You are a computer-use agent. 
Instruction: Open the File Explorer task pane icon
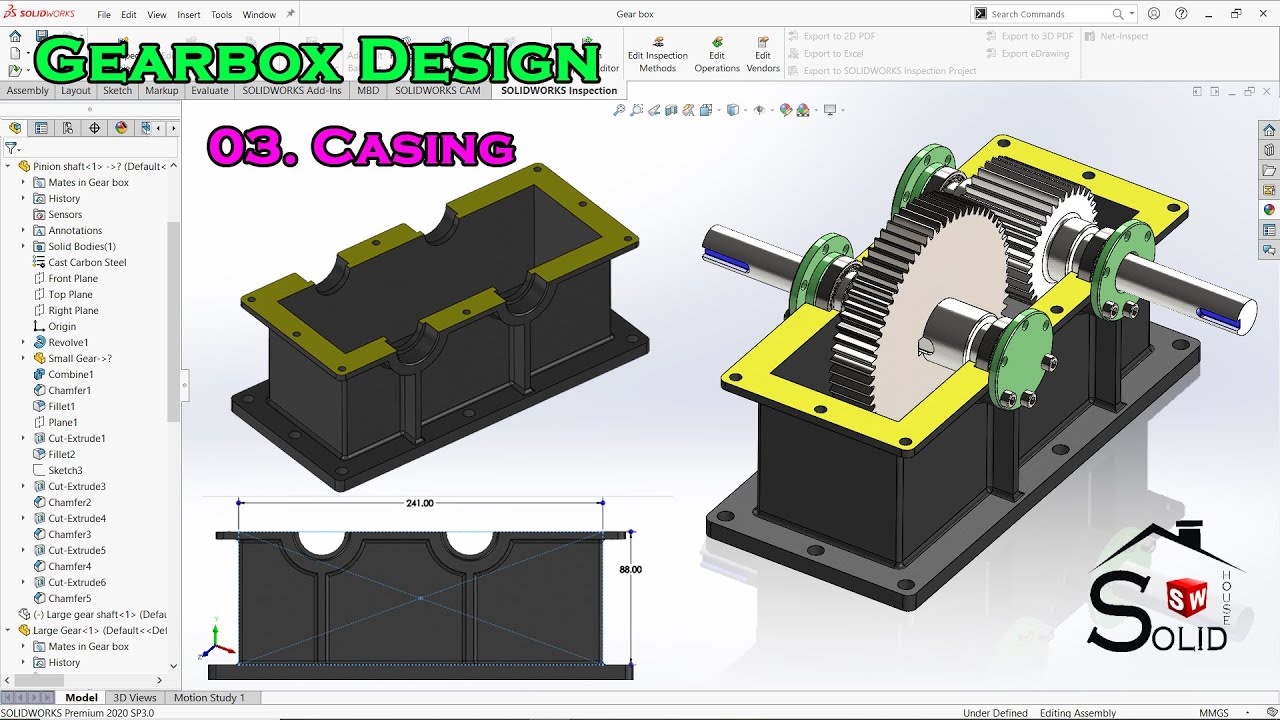[1269, 170]
